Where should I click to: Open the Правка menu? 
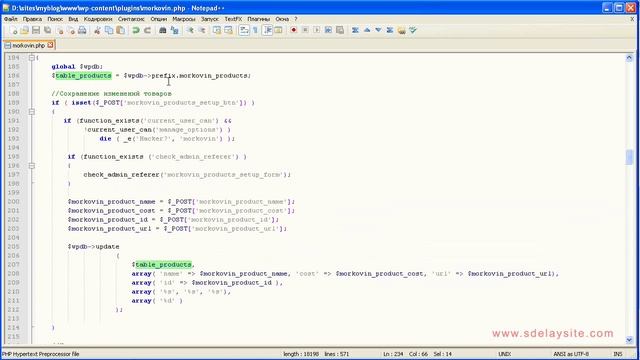(32, 19)
